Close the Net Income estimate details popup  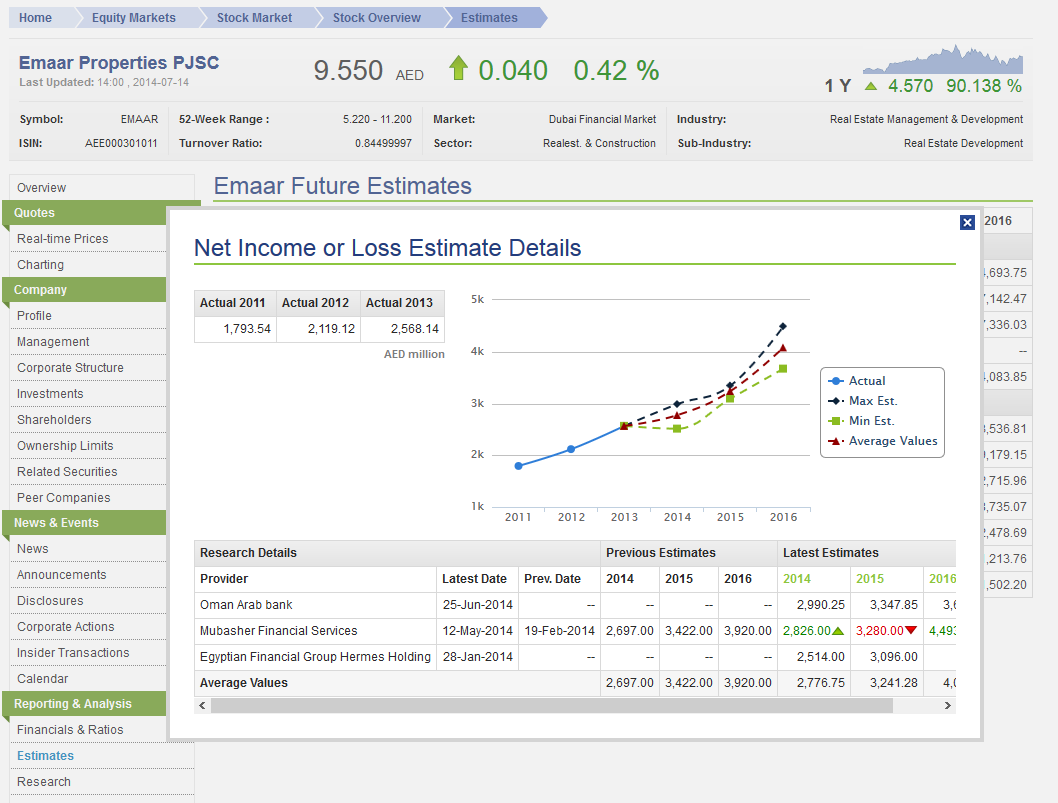click(x=967, y=222)
